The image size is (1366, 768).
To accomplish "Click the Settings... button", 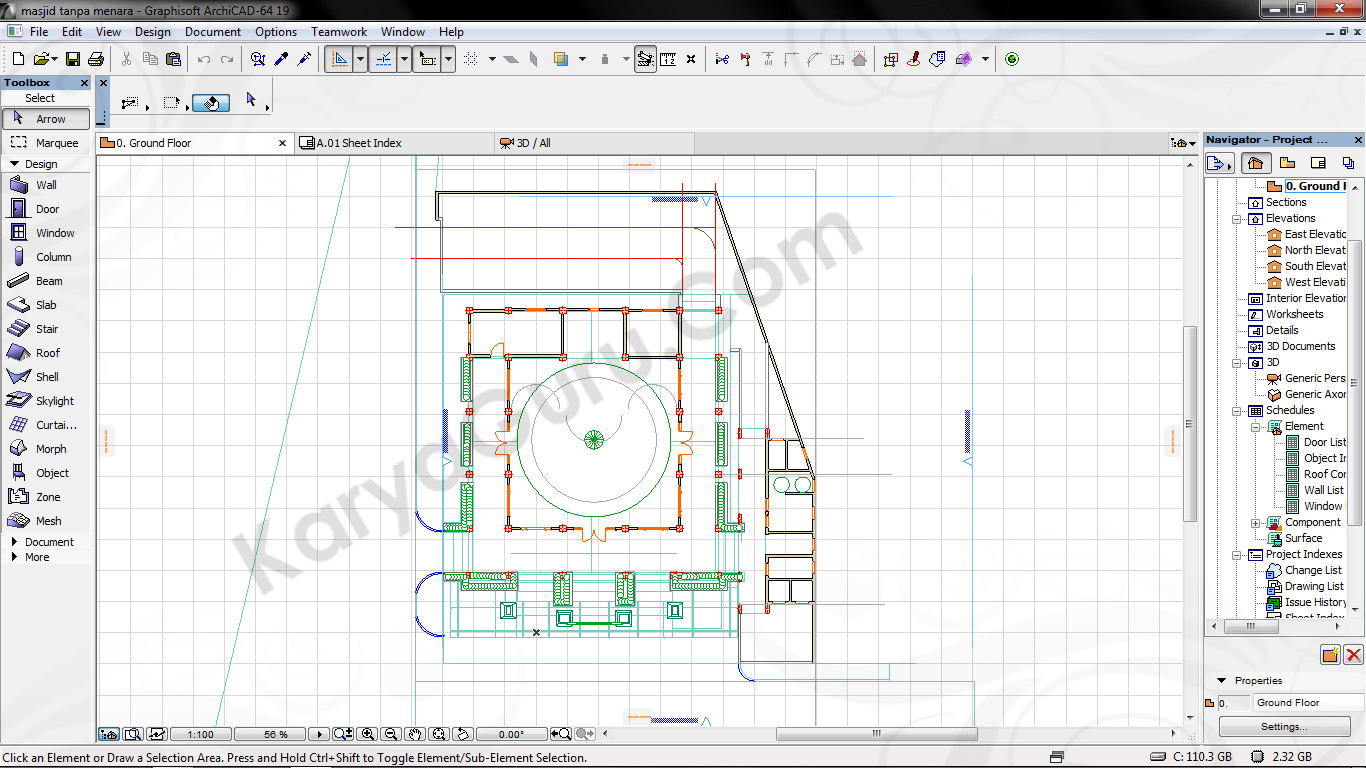I will [1282, 726].
